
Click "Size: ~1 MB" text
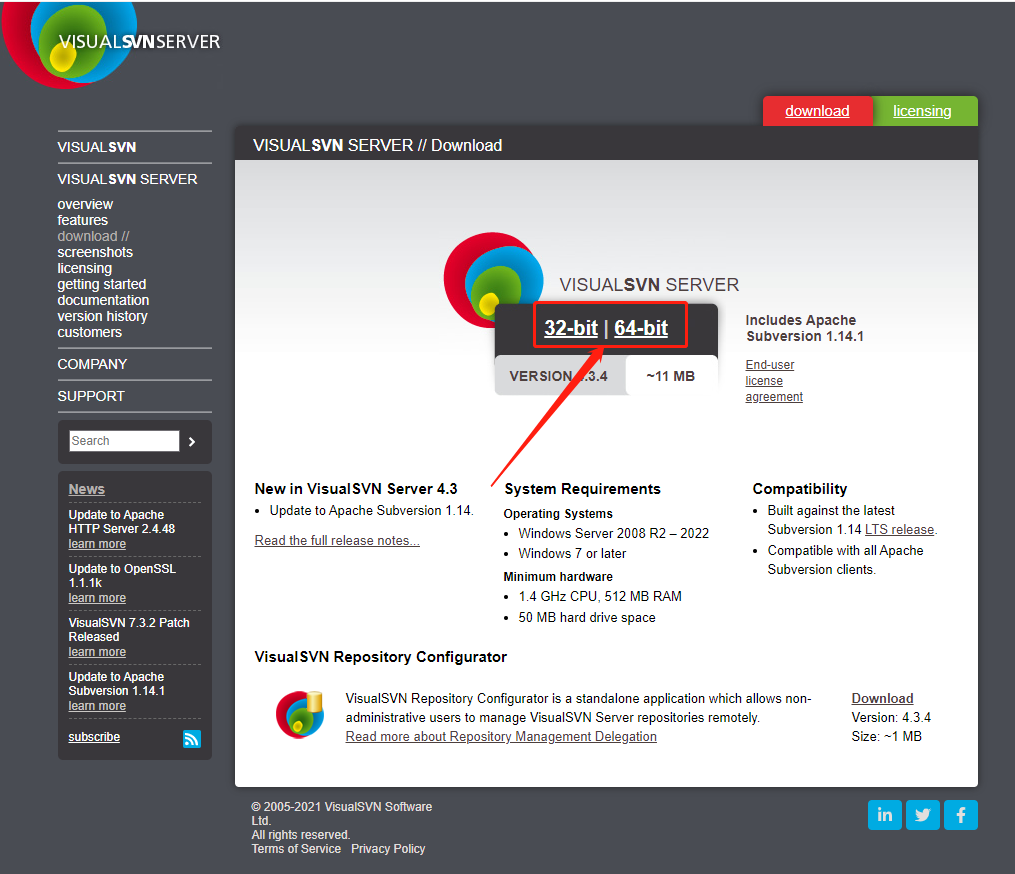click(887, 737)
